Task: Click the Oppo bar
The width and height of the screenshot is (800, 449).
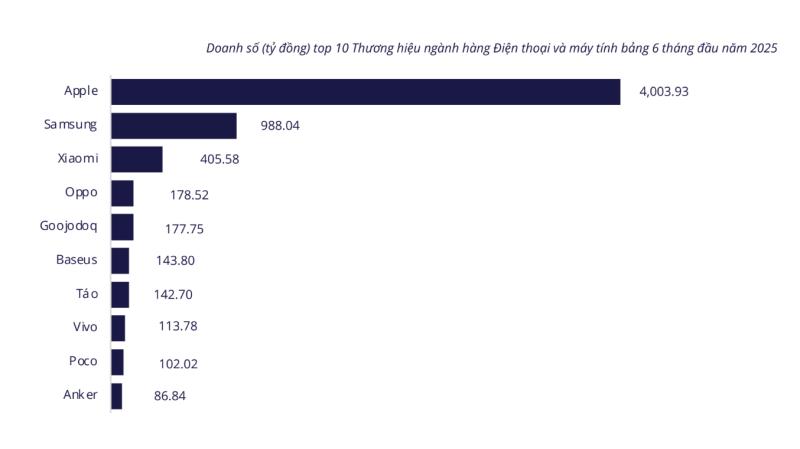Action: (x=122, y=193)
